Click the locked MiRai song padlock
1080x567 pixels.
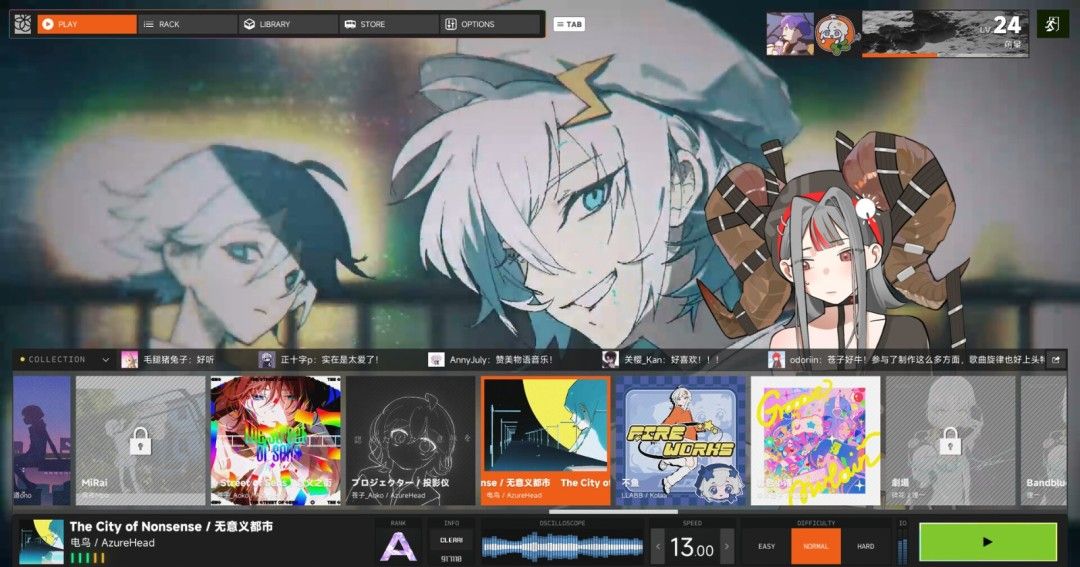(x=140, y=439)
